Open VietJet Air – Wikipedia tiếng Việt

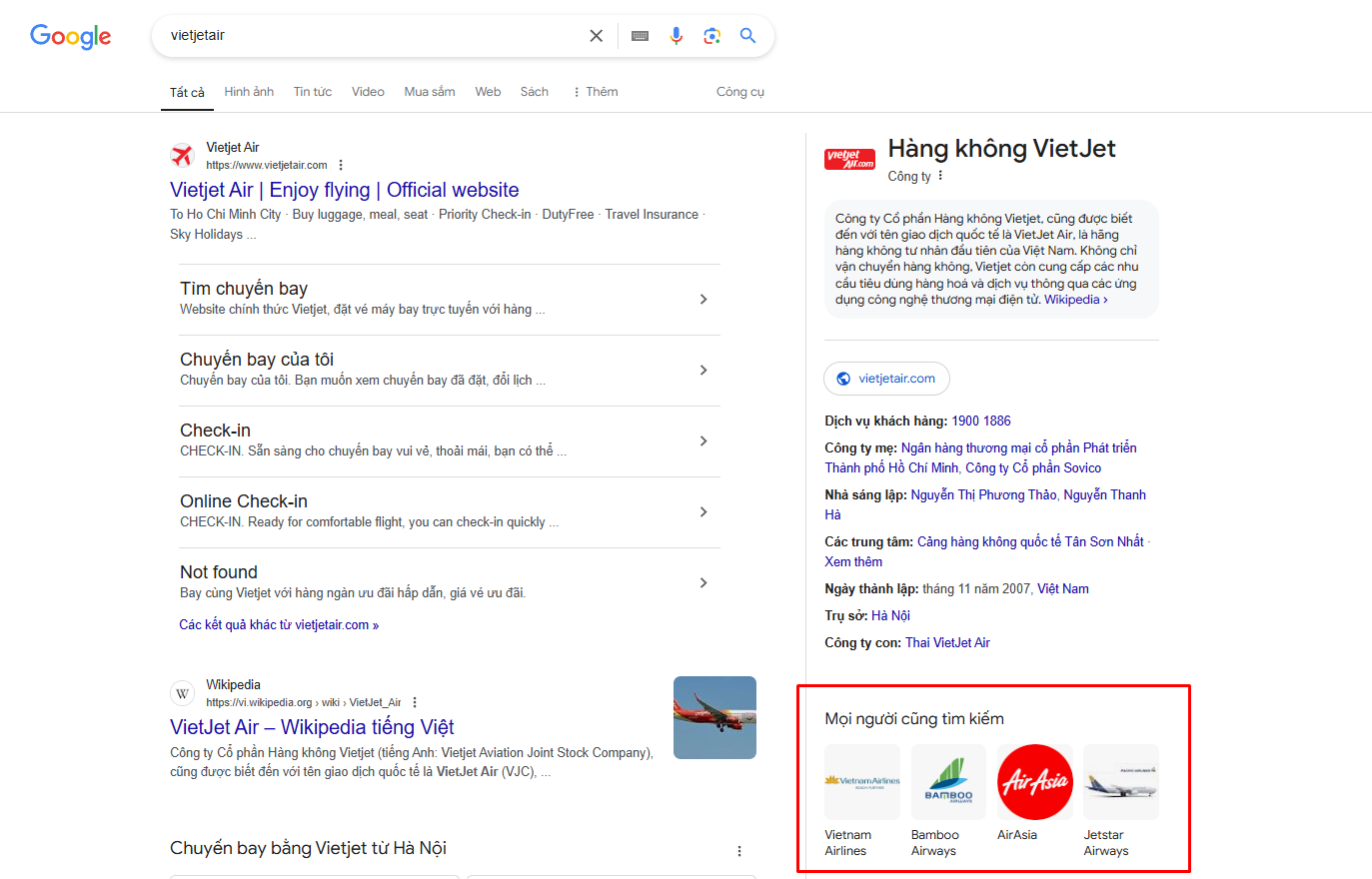[x=312, y=727]
